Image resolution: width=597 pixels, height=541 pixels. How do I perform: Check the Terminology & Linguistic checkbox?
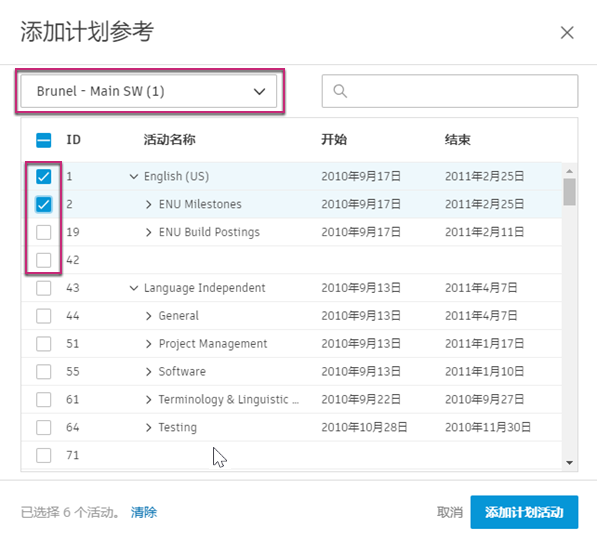(x=43, y=399)
